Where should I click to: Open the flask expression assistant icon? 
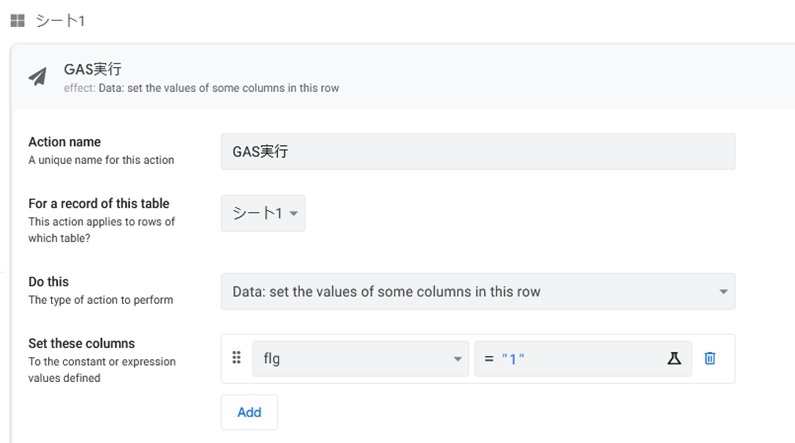click(673, 358)
